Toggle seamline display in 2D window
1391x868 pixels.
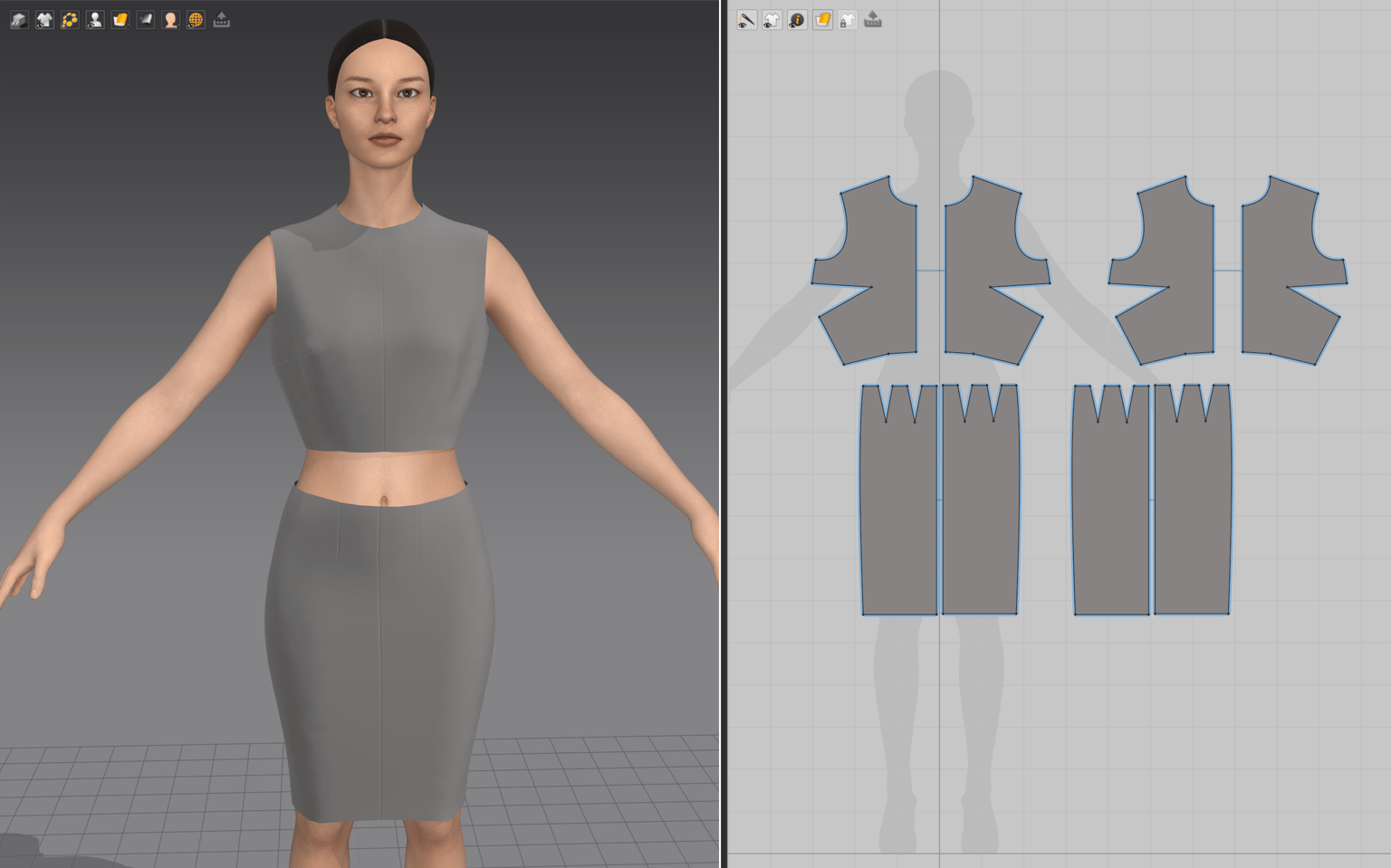point(746,20)
